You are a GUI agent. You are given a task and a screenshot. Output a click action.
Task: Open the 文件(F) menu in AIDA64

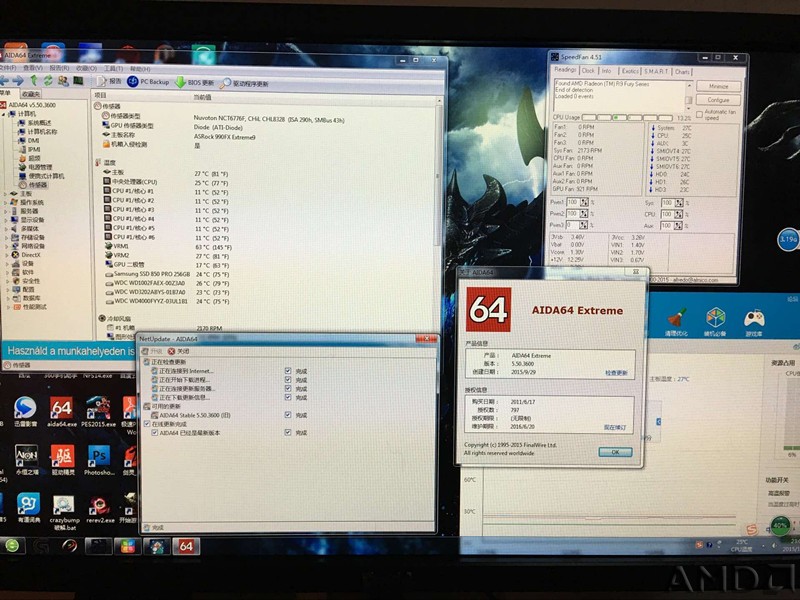tap(8, 67)
